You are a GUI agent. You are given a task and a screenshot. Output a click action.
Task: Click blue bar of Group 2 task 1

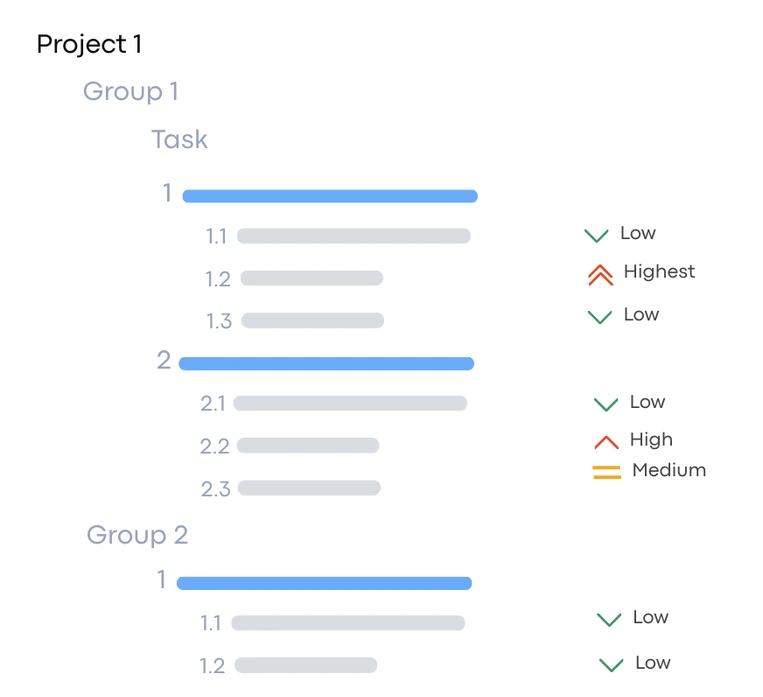click(x=324, y=583)
